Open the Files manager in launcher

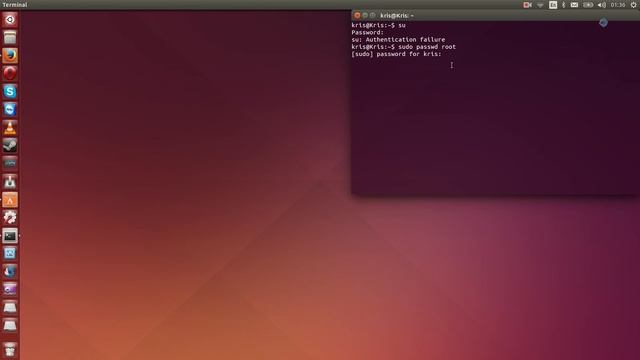tap(10, 38)
